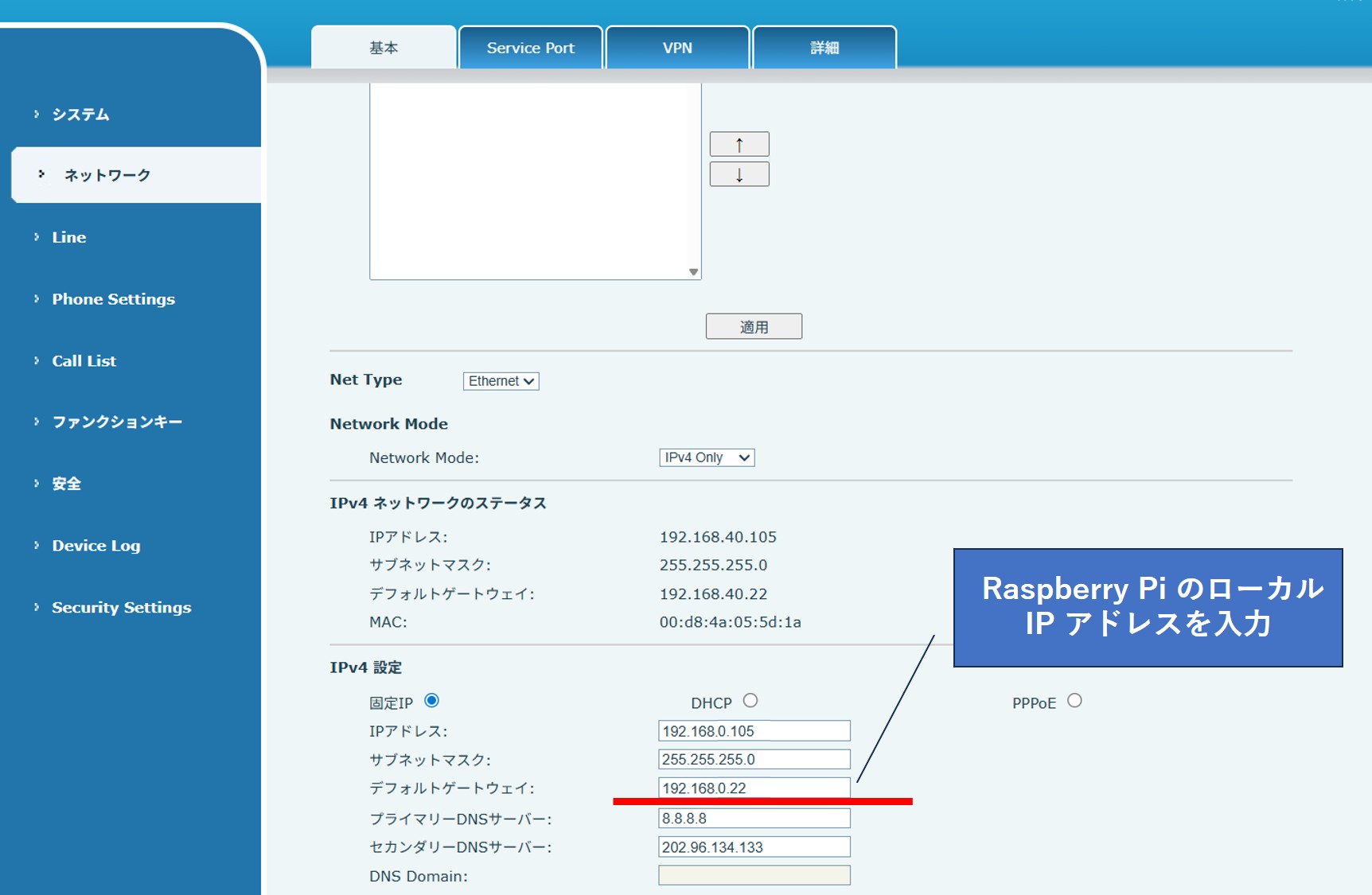The height and width of the screenshot is (895, 1372).
Task: Click the DNS Domain input field
Action: click(754, 875)
